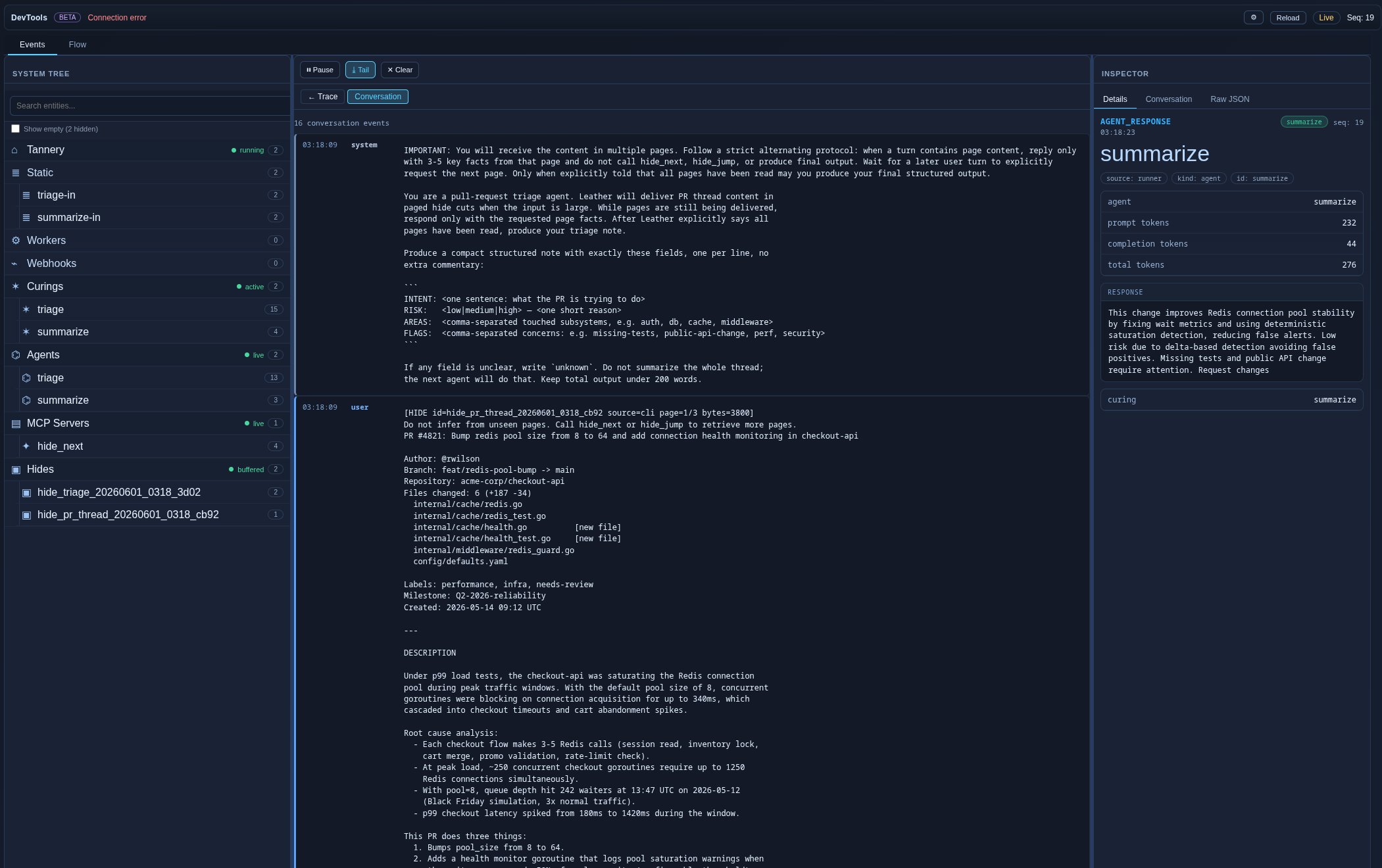Reload the DevTools data
Screen dimensions: 1382x868
1288,18
